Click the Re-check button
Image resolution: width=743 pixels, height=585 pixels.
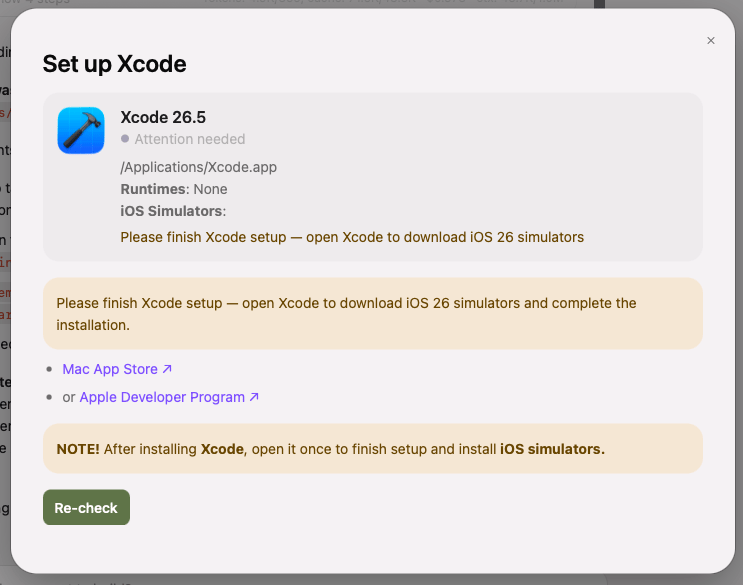click(86, 507)
